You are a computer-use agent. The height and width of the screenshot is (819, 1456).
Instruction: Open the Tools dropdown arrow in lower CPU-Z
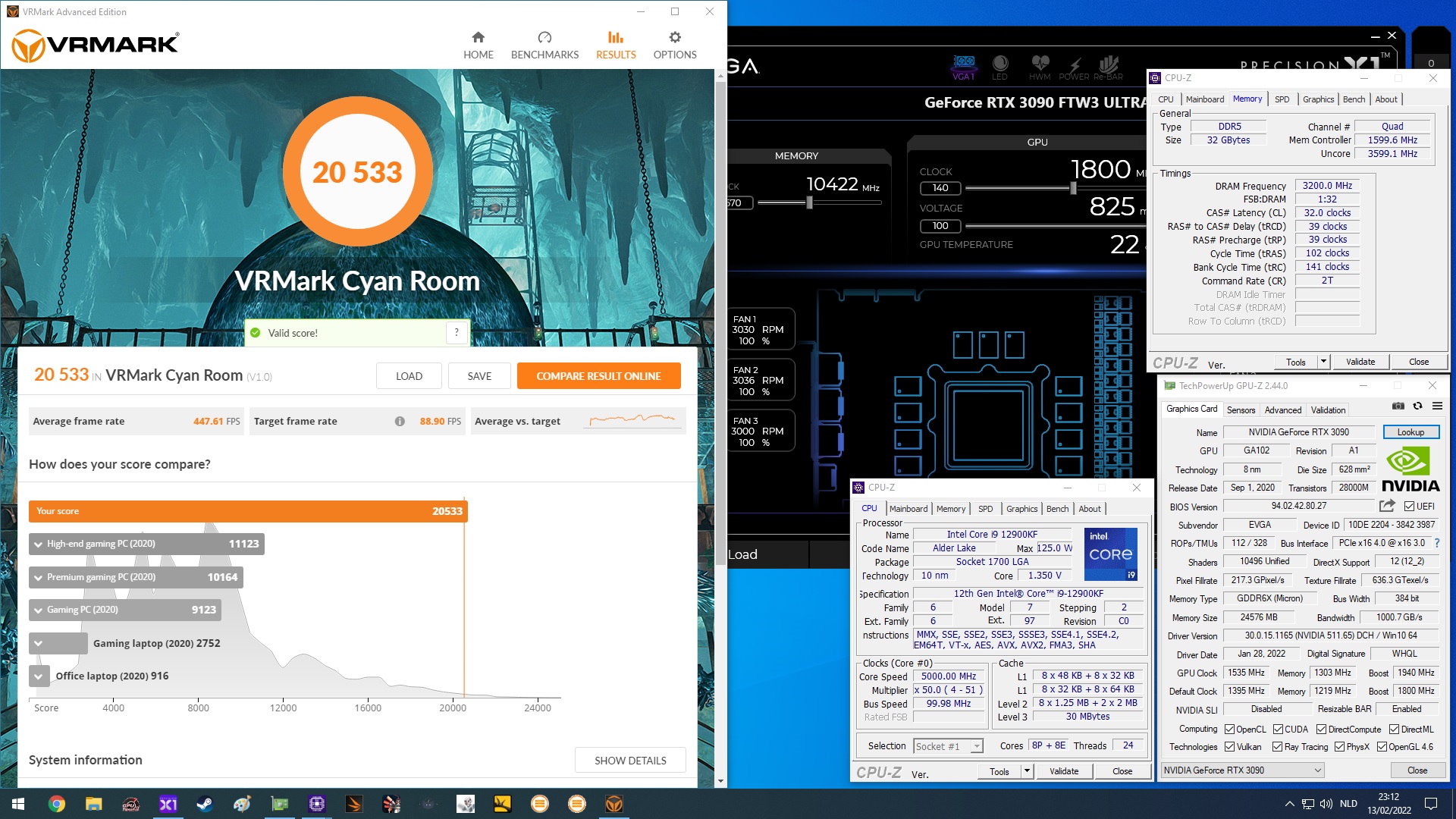coord(1027,771)
